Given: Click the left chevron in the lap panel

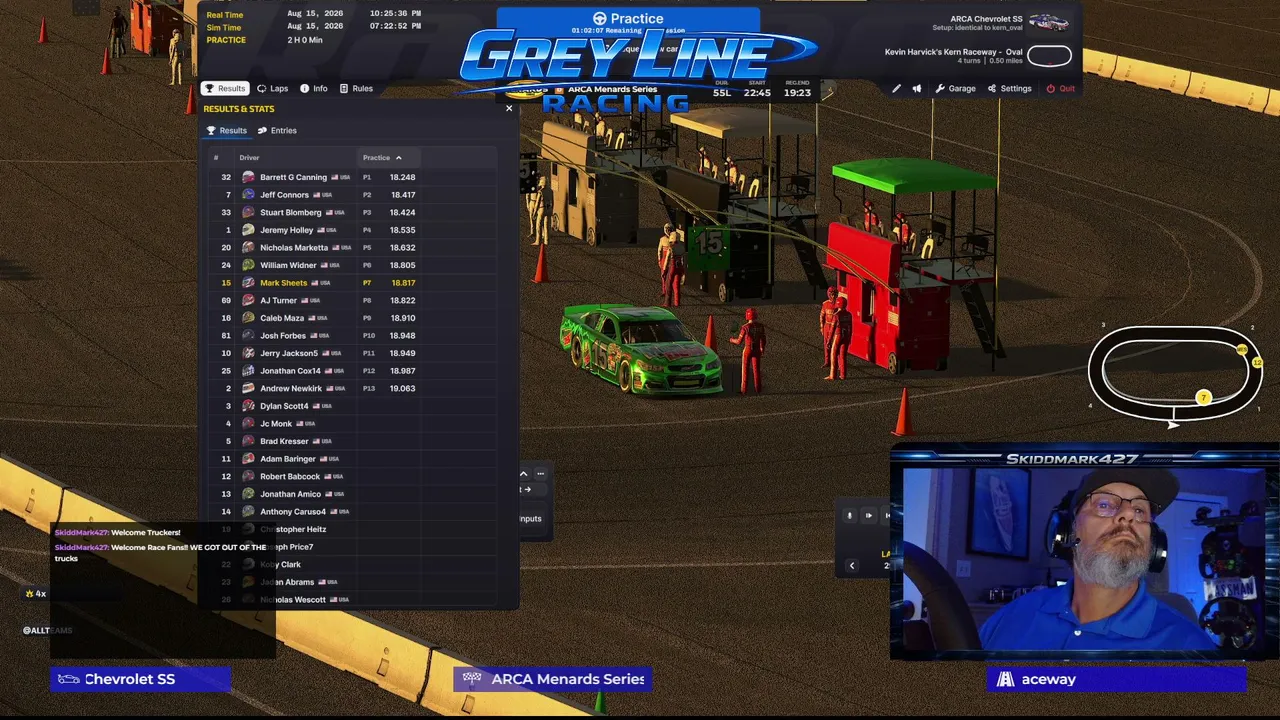Looking at the screenshot, I should (852, 565).
